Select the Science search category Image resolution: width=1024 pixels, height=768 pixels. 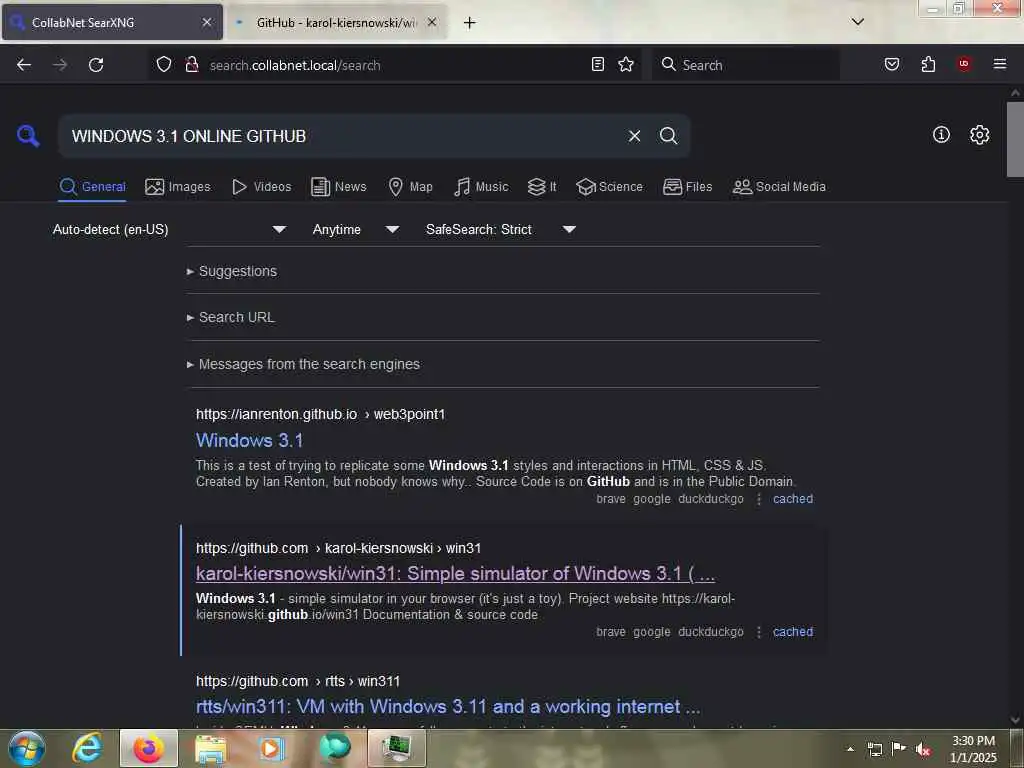click(x=609, y=187)
